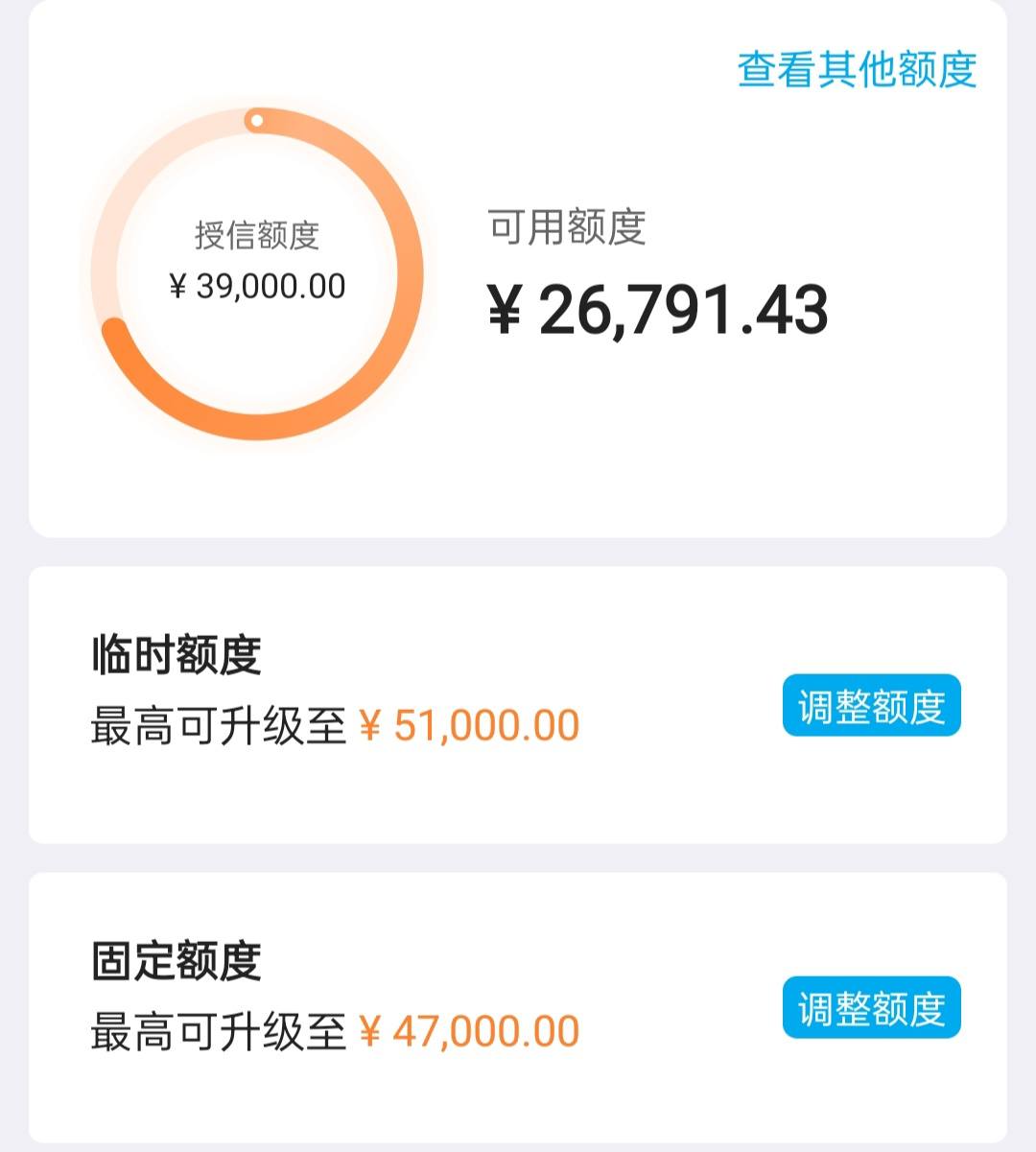Select the 最高可升级至 text under 临时额度
Screen dimensions: 1036x1152
(219, 726)
